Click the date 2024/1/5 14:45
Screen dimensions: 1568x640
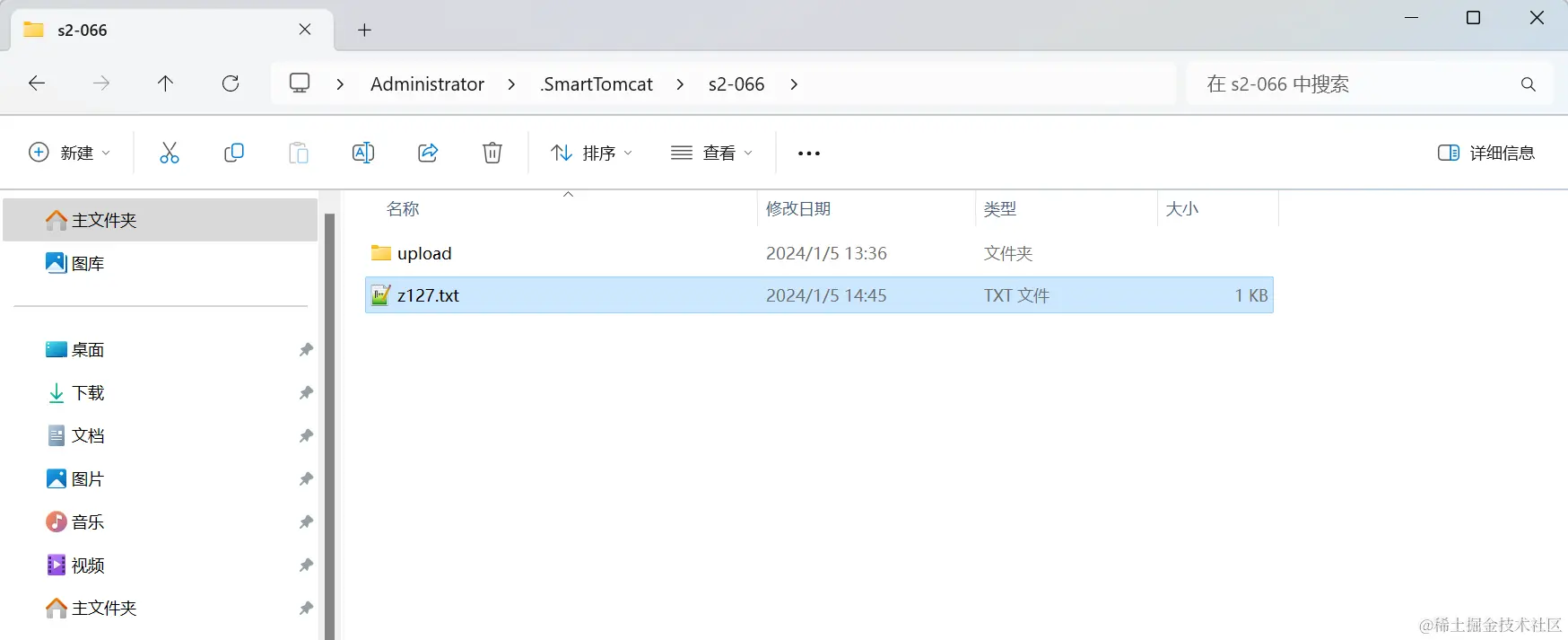tap(826, 295)
